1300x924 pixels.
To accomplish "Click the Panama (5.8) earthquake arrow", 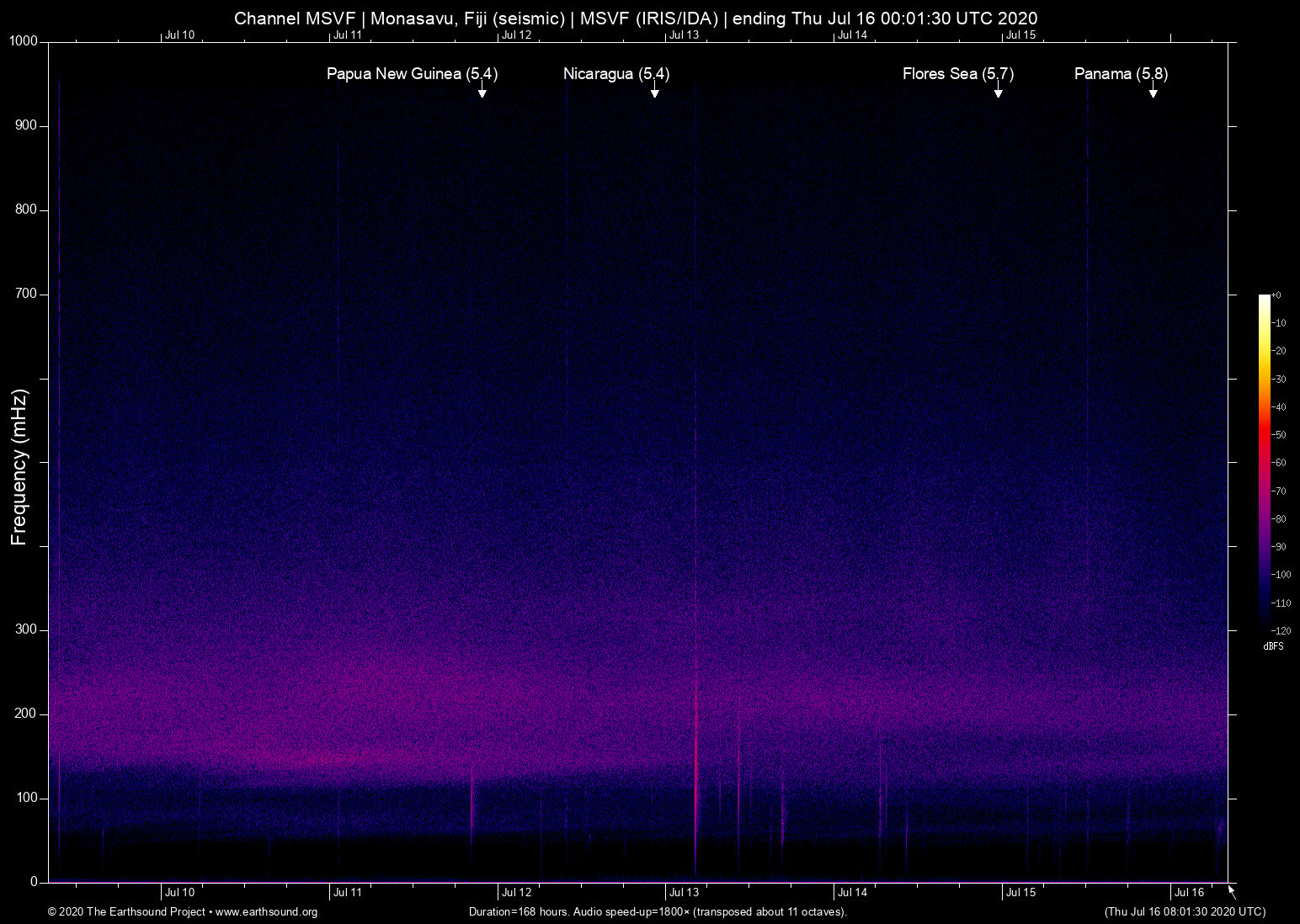I will point(1154,93).
